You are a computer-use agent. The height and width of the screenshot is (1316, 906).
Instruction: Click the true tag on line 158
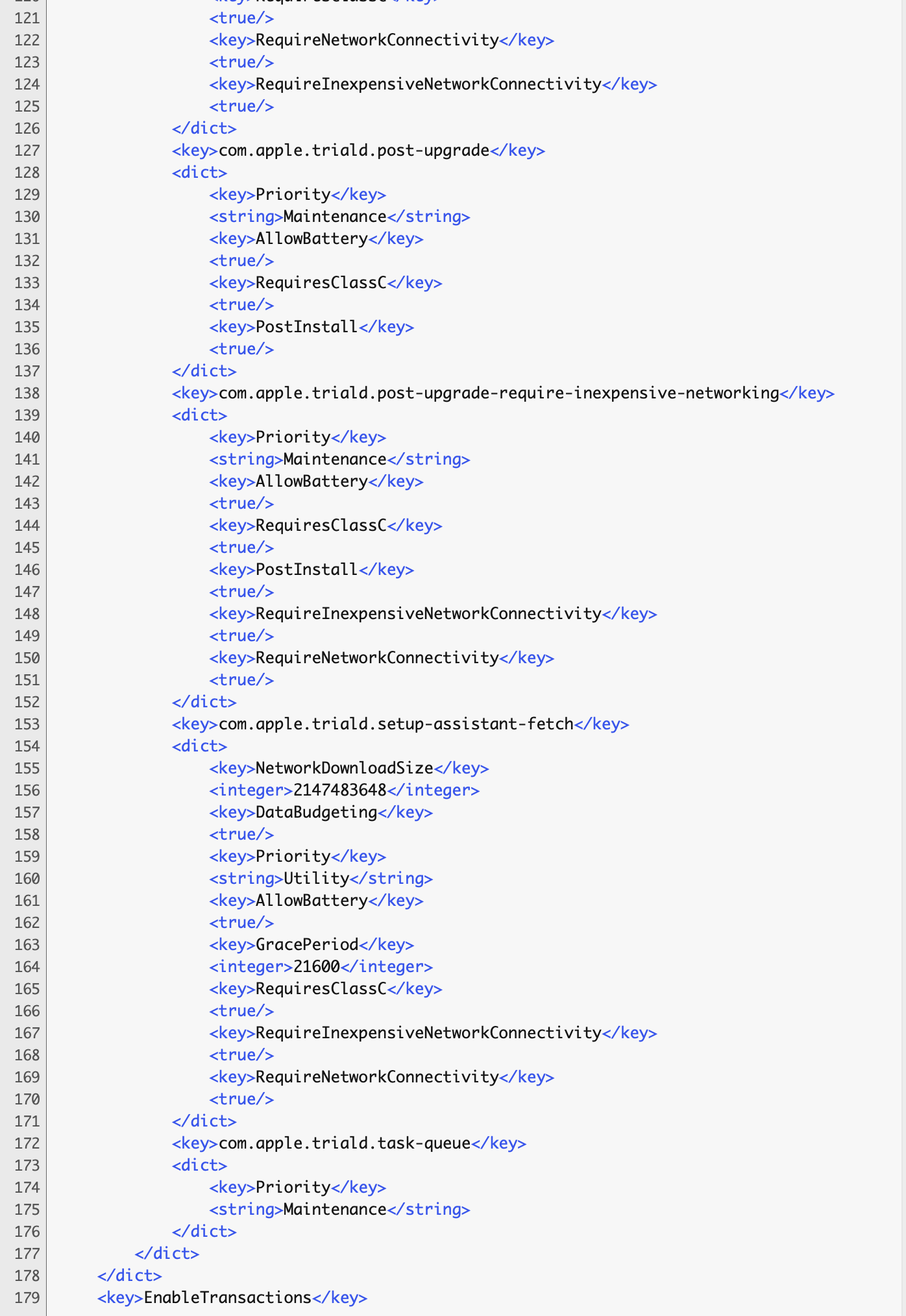[241, 835]
